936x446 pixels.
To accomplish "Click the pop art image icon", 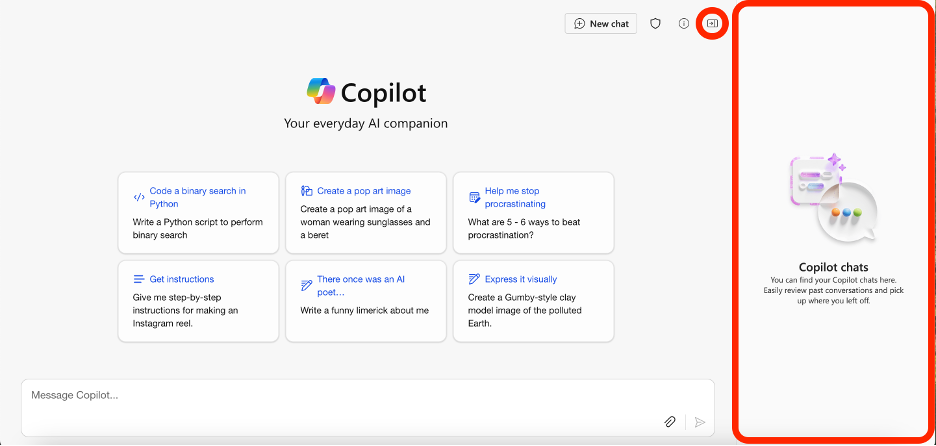I will [307, 191].
